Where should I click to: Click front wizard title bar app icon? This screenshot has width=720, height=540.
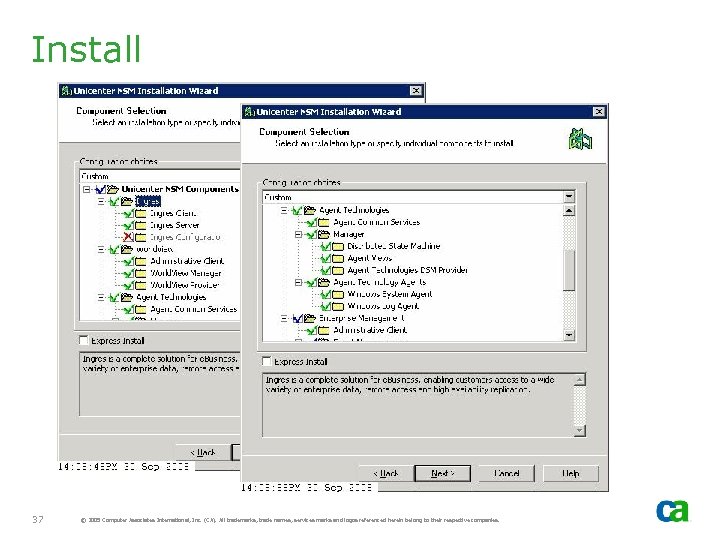coord(249,112)
